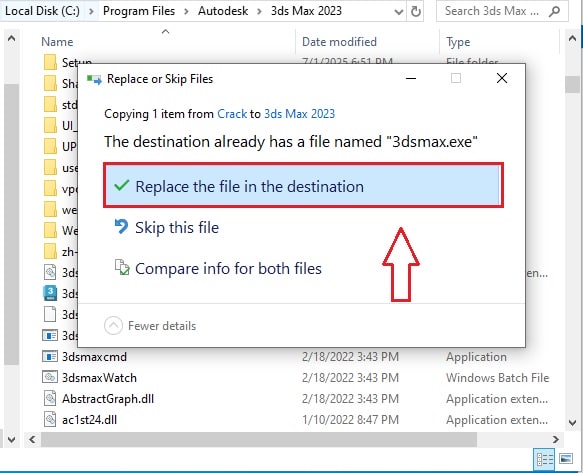Click the folder icon beside 'zh-'
583x473 pixels.
[50, 251]
